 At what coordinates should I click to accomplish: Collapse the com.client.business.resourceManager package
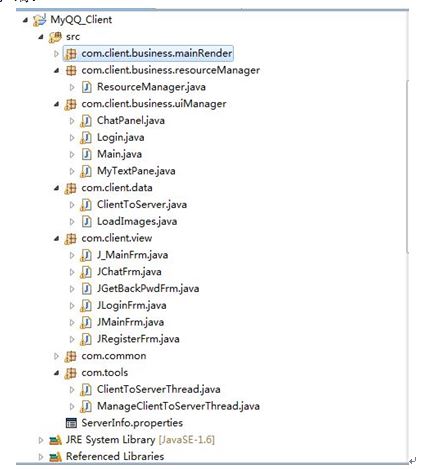click(x=57, y=71)
